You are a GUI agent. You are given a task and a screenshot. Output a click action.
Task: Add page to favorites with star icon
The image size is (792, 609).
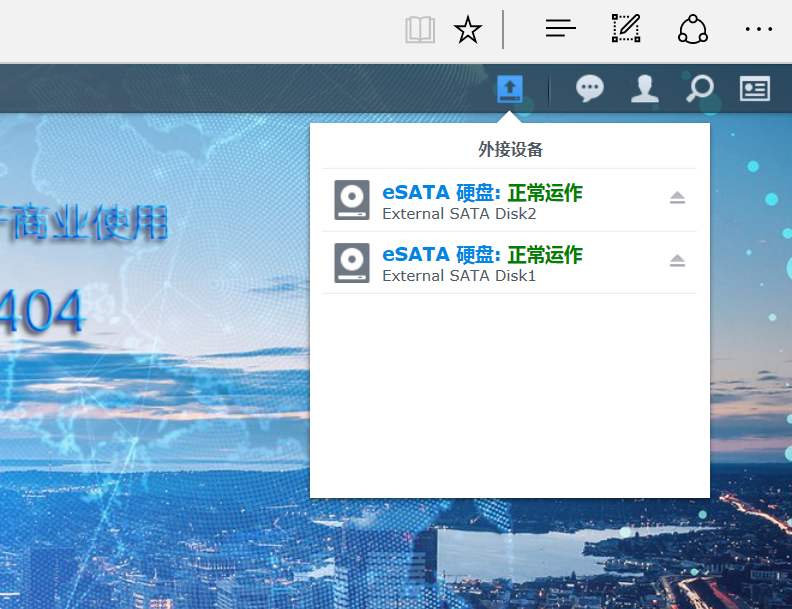tap(468, 30)
